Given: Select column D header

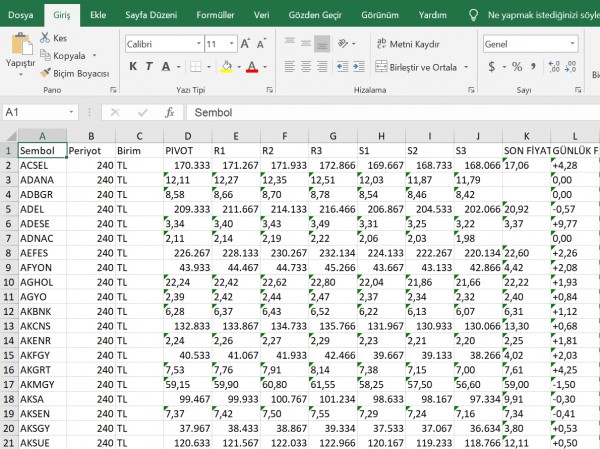Looking at the screenshot, I should (188, 136).
